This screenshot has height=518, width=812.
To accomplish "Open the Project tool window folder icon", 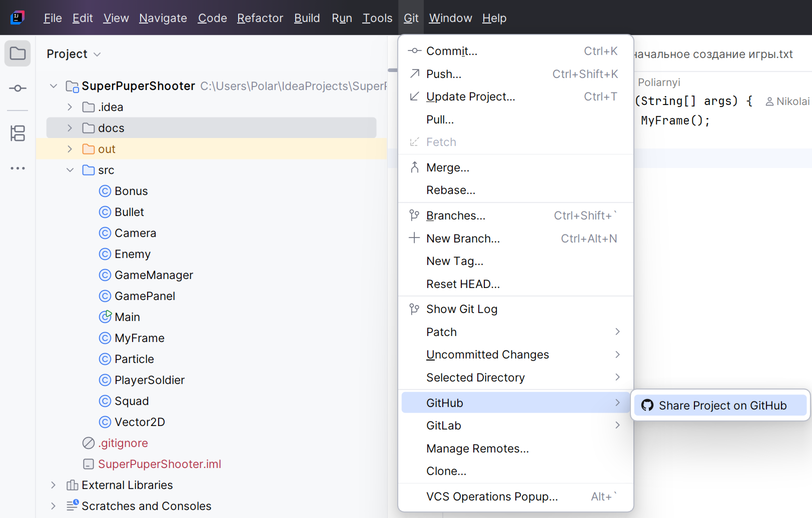I will (x=18, y=53).
